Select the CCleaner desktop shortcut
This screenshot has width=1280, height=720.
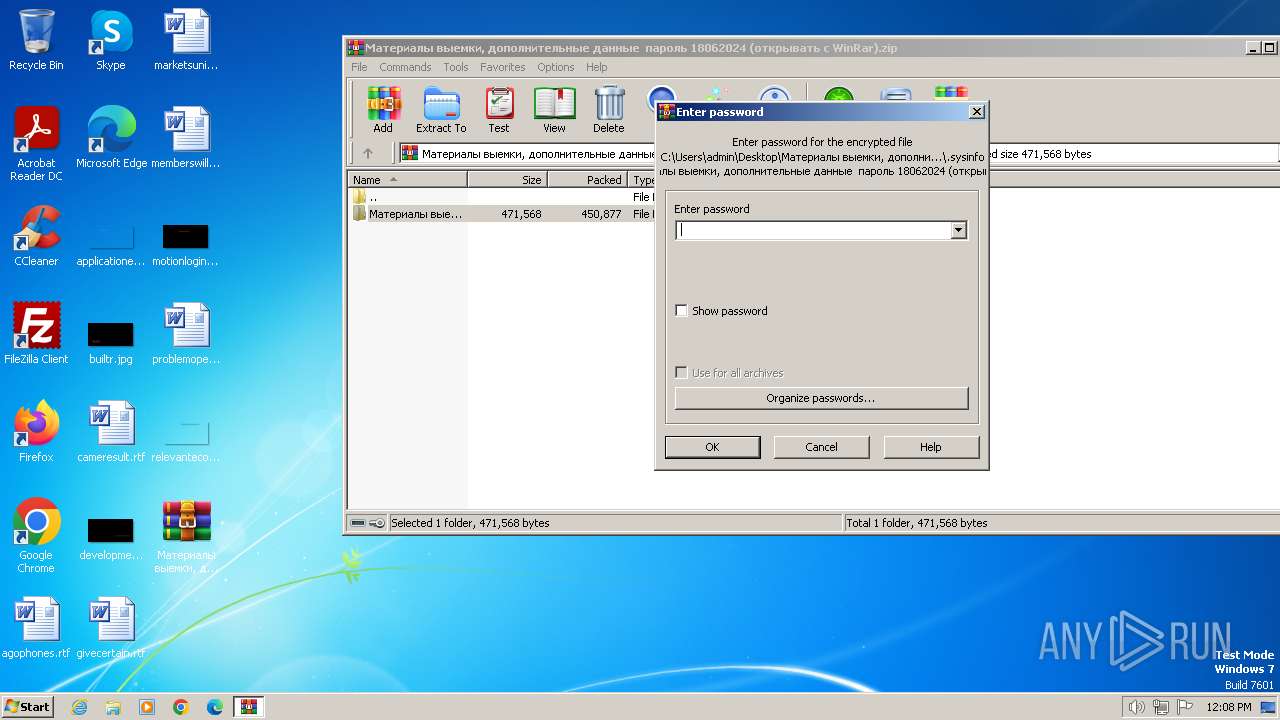pos(36,236)
